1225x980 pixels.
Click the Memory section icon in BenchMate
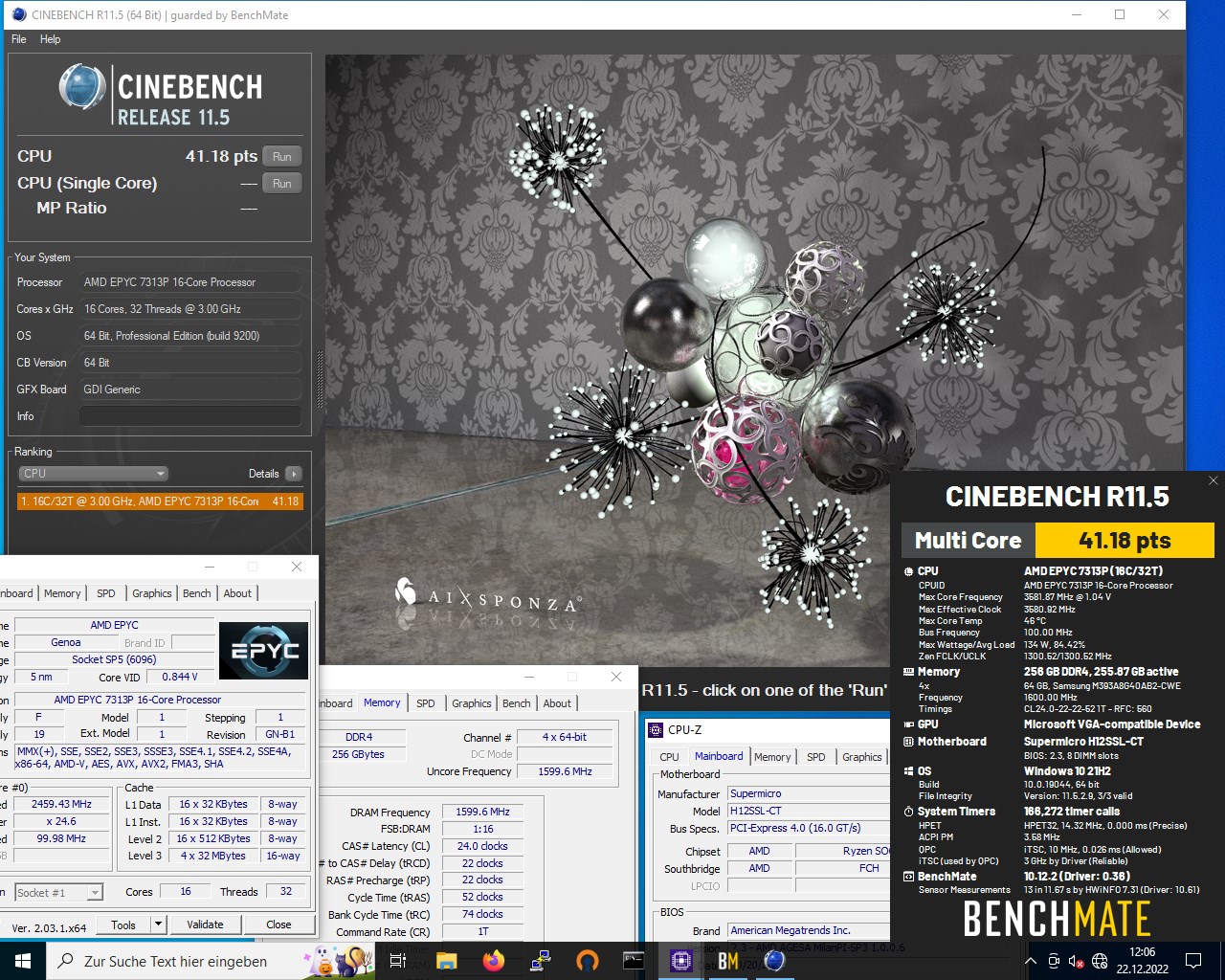tap(909, 672)
